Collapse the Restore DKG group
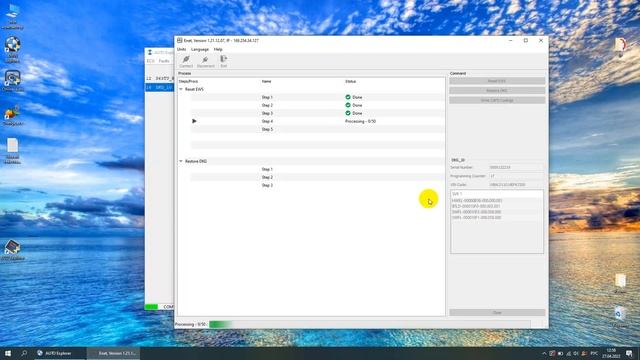This screenshot has height=360, width=640. point(181,161)
